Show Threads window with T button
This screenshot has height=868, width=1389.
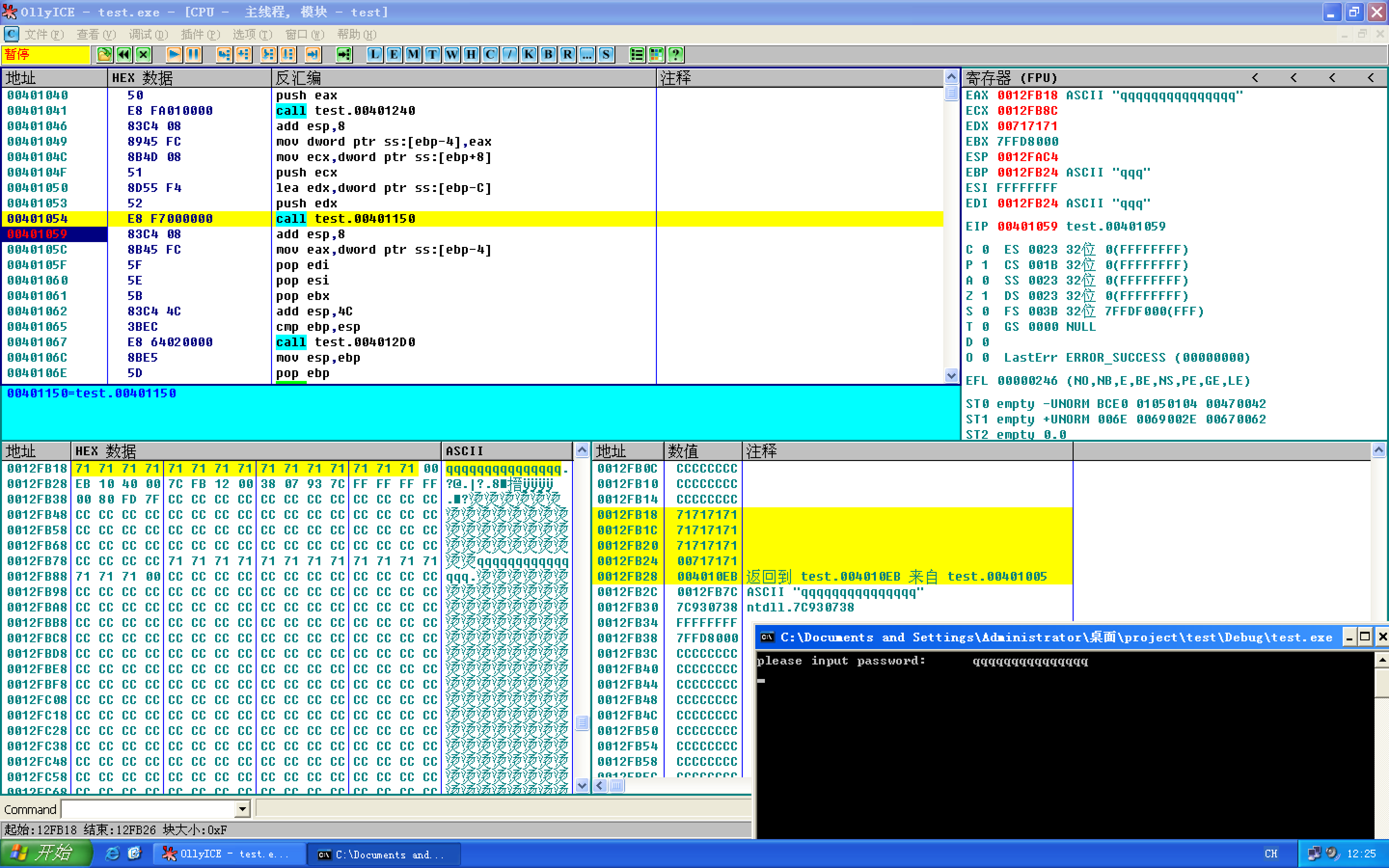point(433,54)
